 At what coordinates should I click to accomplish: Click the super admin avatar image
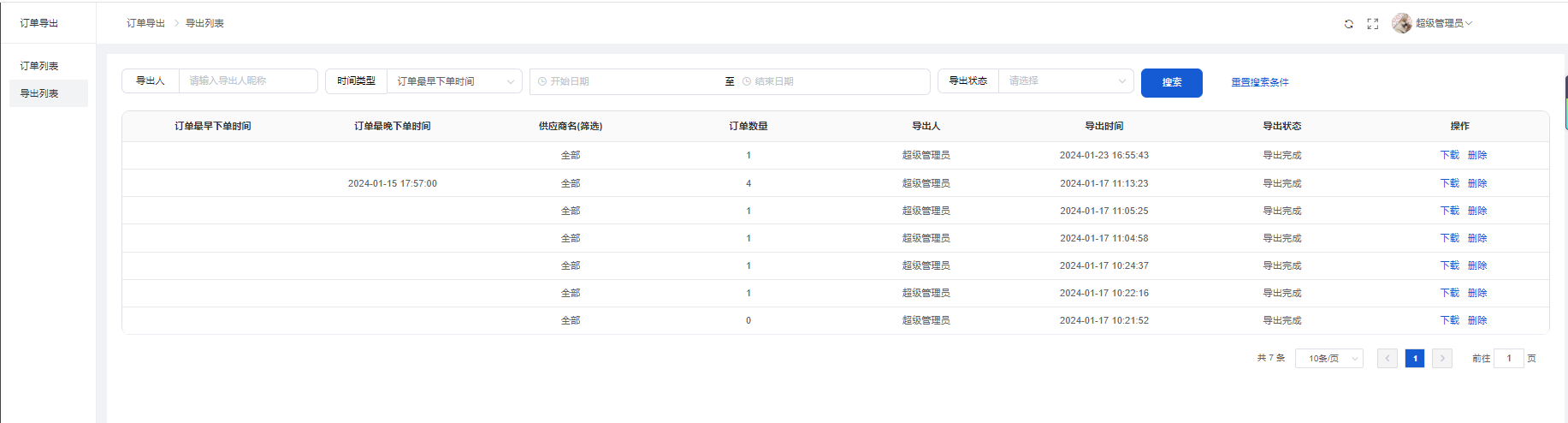pos(1401,23)
